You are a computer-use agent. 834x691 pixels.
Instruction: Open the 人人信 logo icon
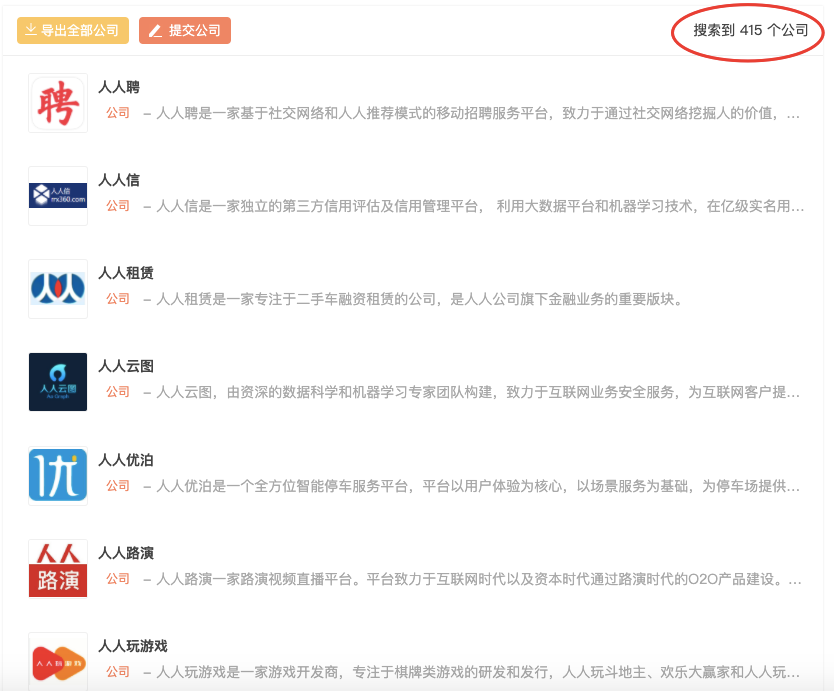click(58, 196)
